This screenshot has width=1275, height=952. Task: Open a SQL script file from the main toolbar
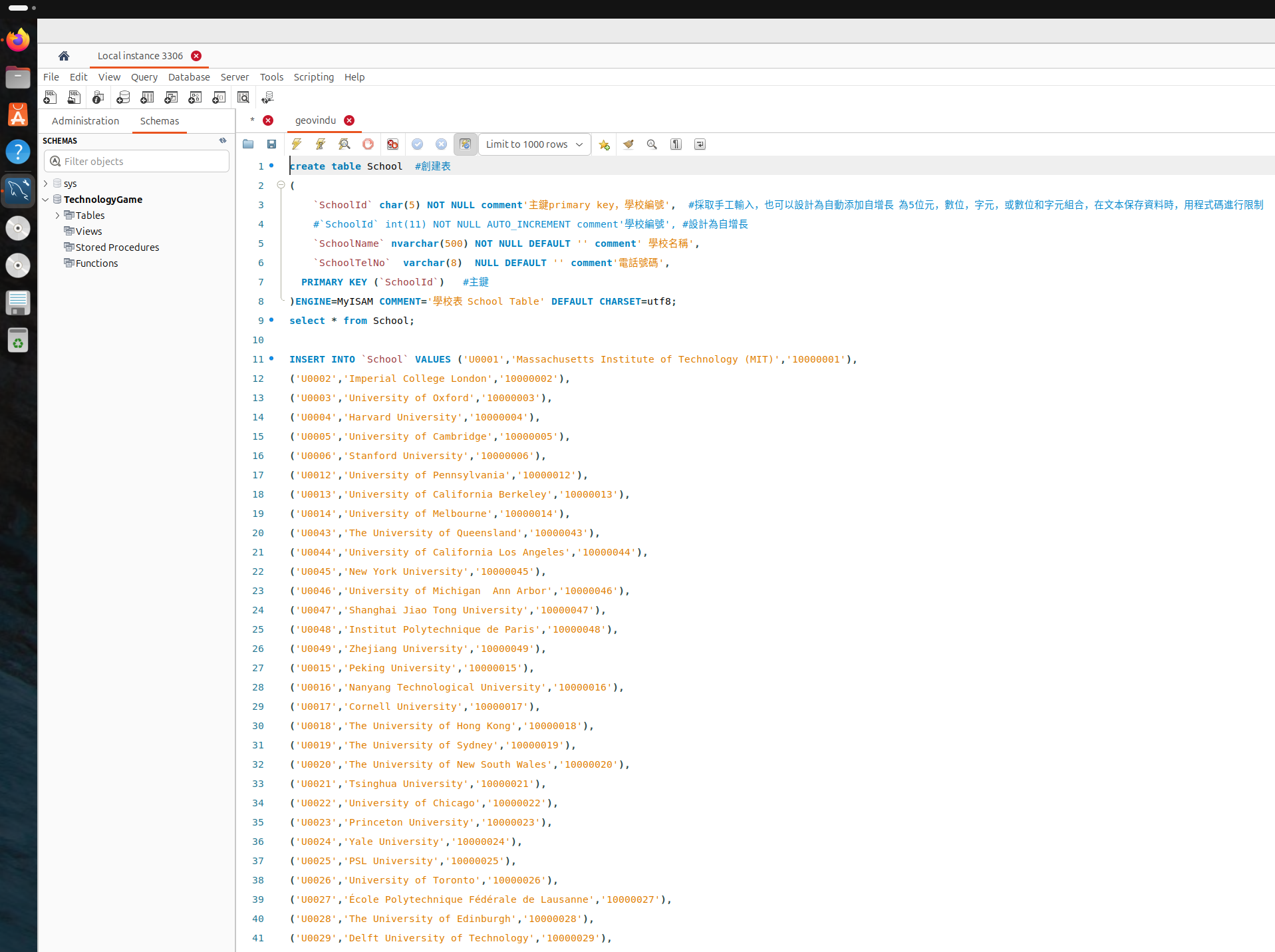pyautogui.click(x=74, y=98)
